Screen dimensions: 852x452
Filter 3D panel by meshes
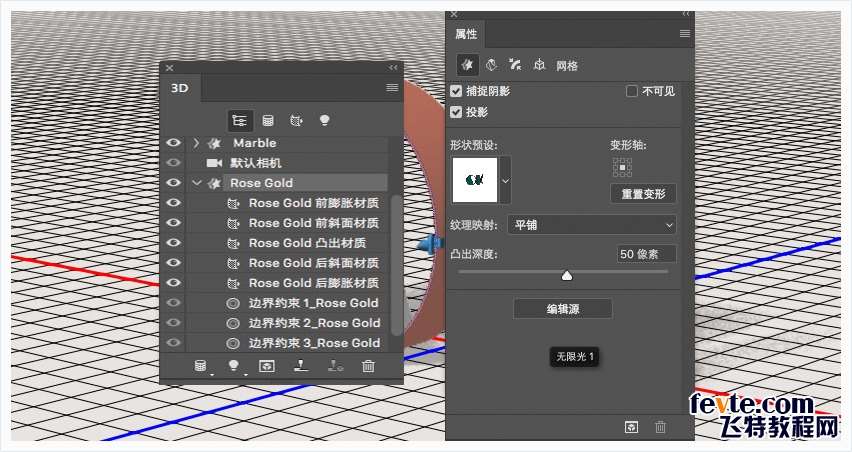click(x=268, y=120)
